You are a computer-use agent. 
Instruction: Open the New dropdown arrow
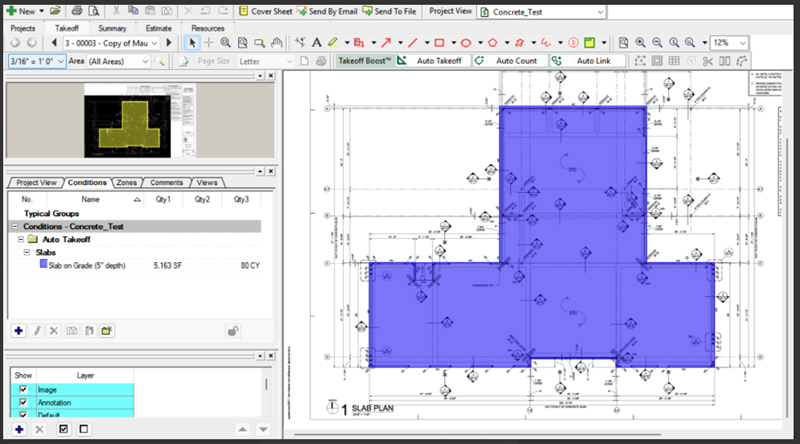pyautogui.click(x=42, y=11)
